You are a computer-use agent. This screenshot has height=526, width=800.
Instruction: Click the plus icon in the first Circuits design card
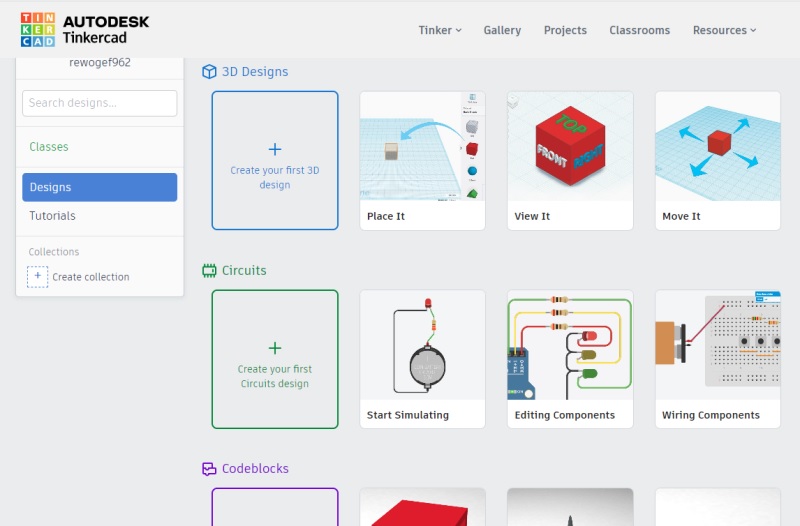(x=274, y=348)
